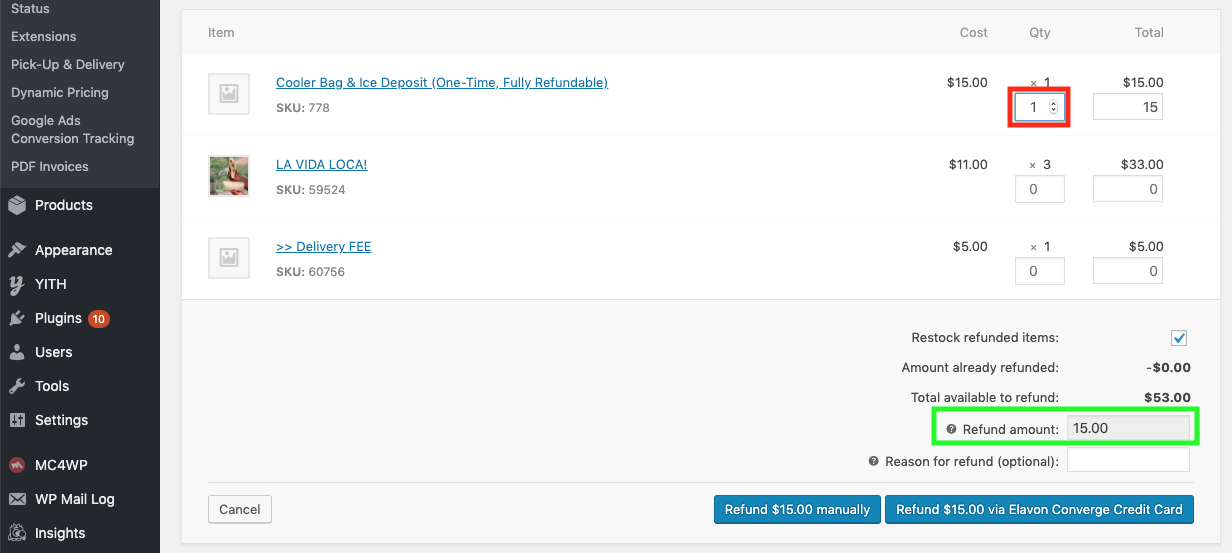Open Pick-Up & Delivery submenu item
The height and width of the screenshot is (553, 1232).
pyautogui.click(x=68, y=64)
